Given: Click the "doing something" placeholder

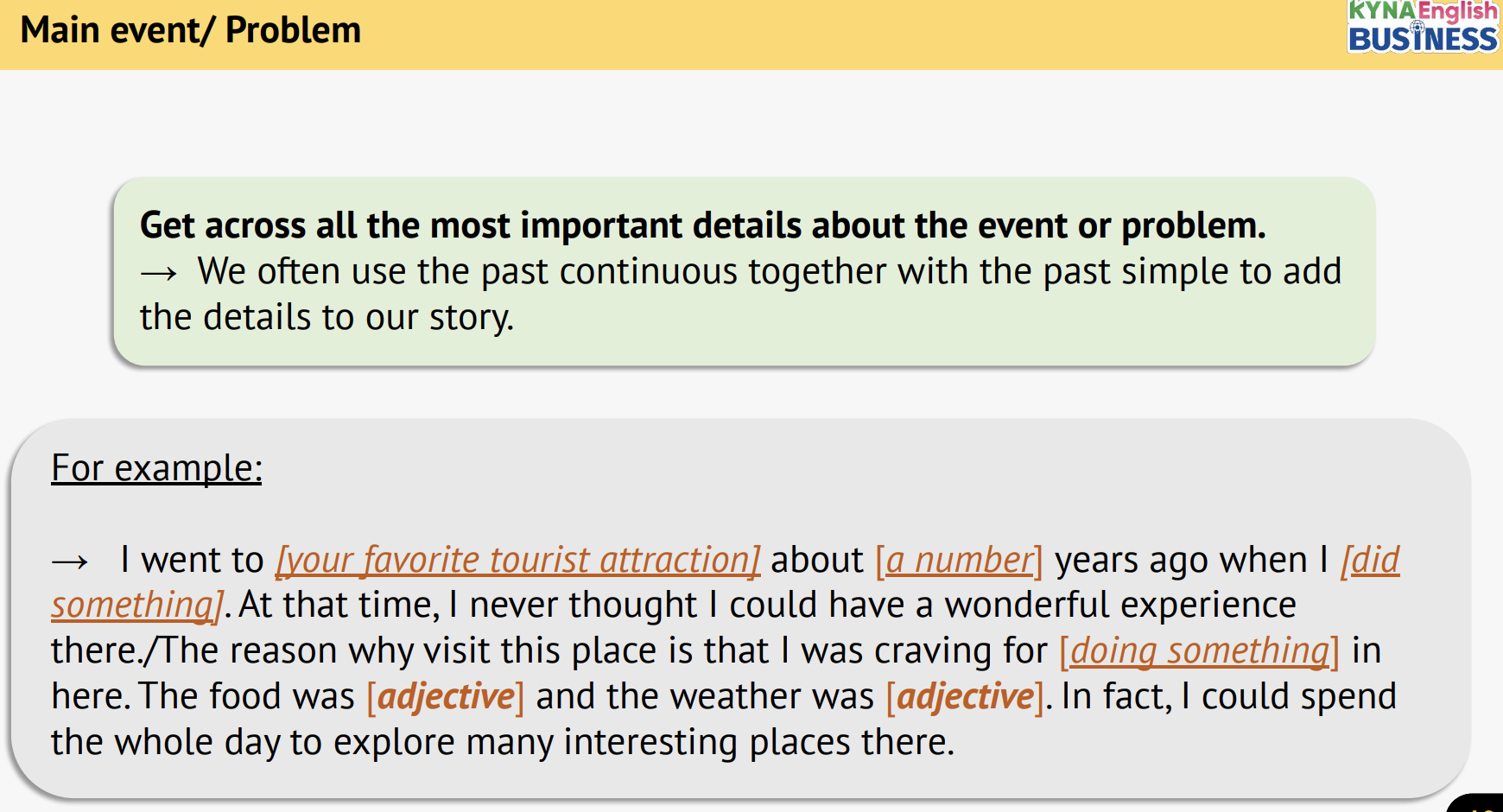Looking at the screenshot, I should coord(1199,650).
